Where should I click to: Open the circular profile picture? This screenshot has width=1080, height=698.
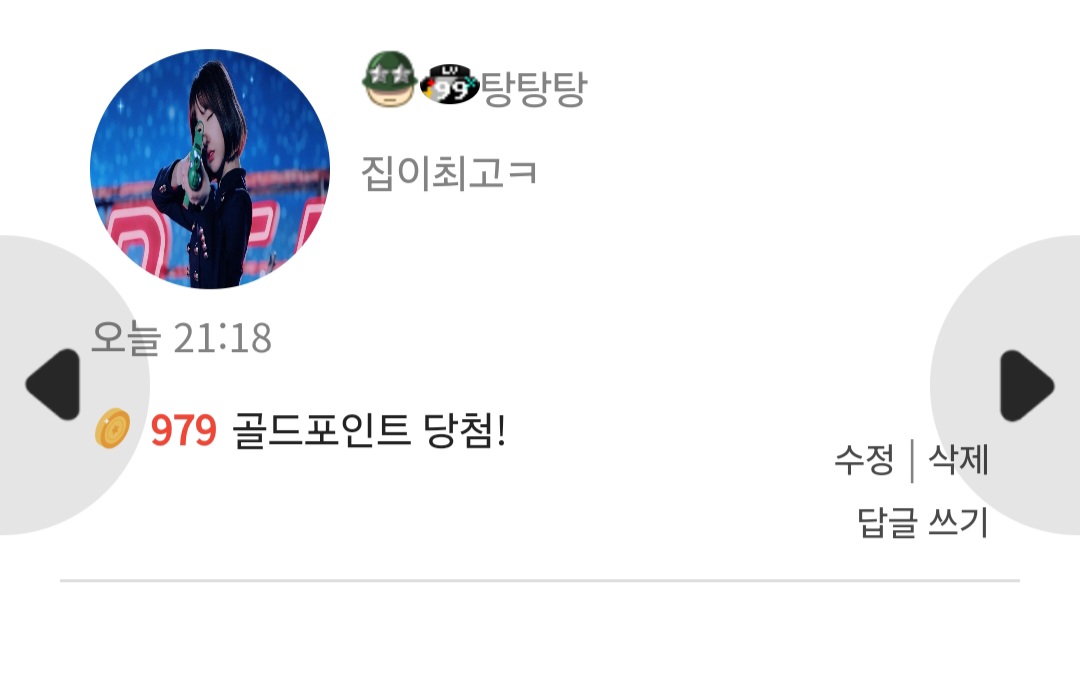[x=210, y=169]
